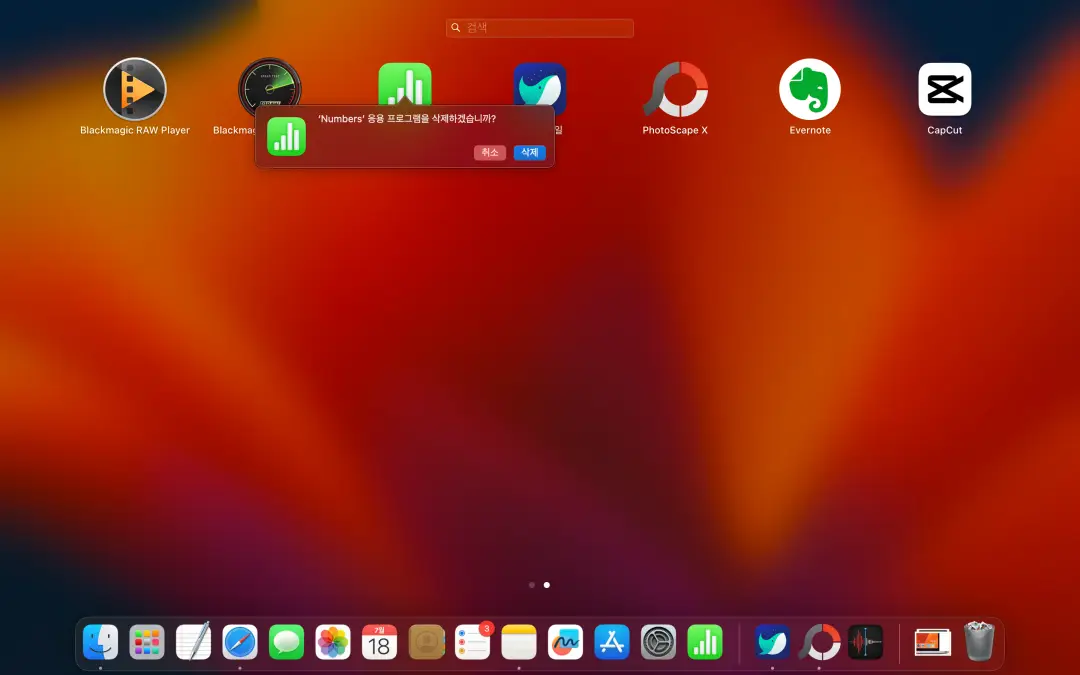1080x675 pixels.
Task: Open Voice Memos in the Dock
Action: point(865,642)
